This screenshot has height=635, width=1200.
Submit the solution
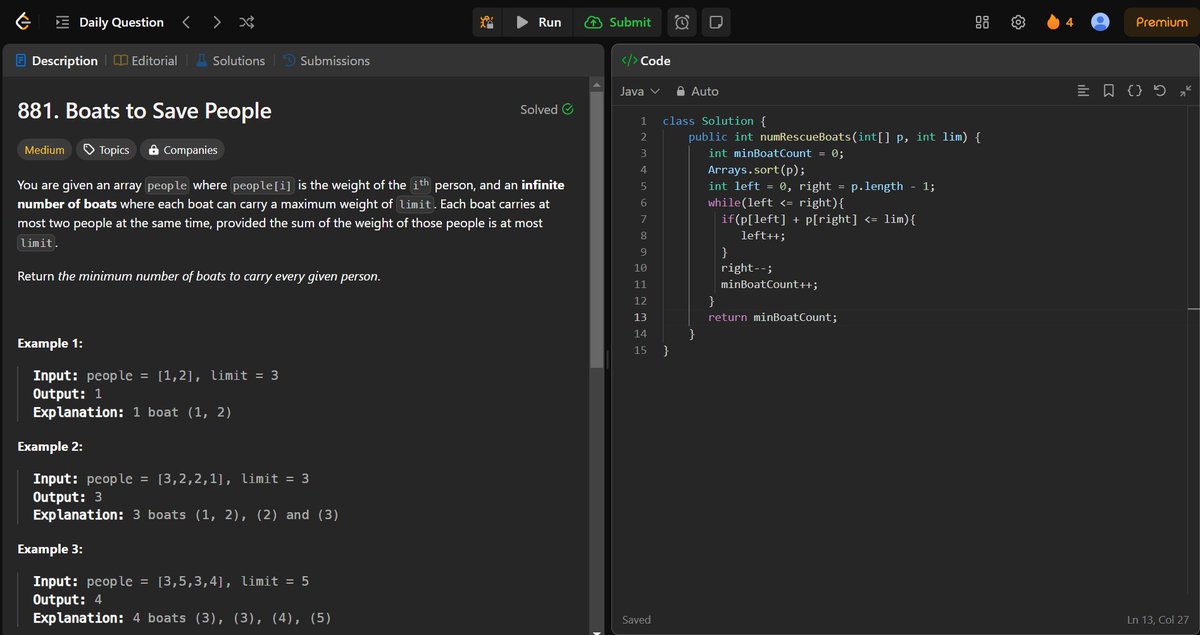(x=619, y=22)
